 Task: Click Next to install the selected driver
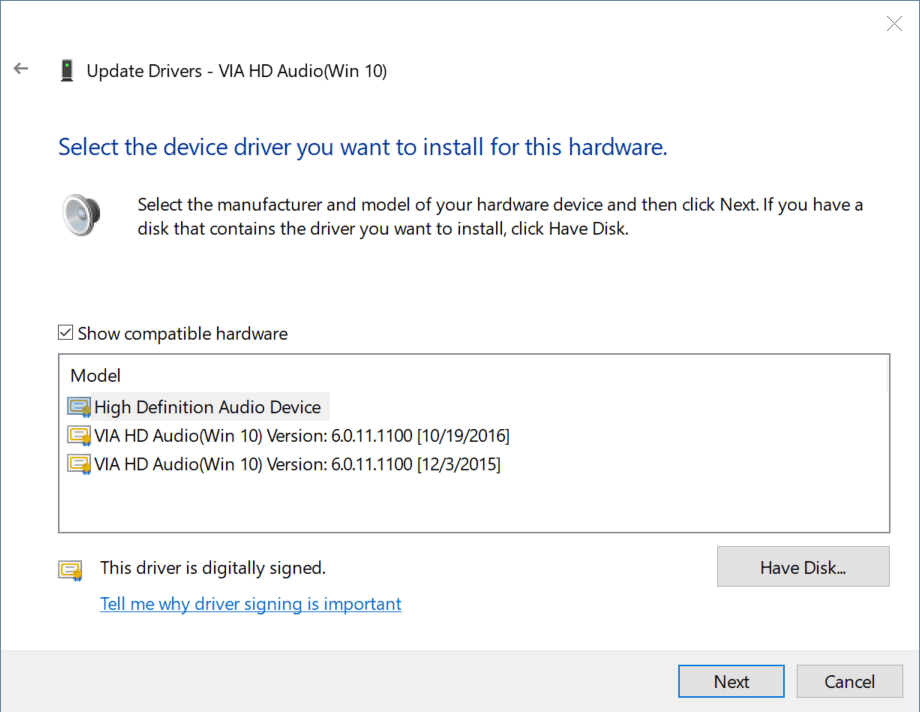pyautogui.click(x=731, y=681)
